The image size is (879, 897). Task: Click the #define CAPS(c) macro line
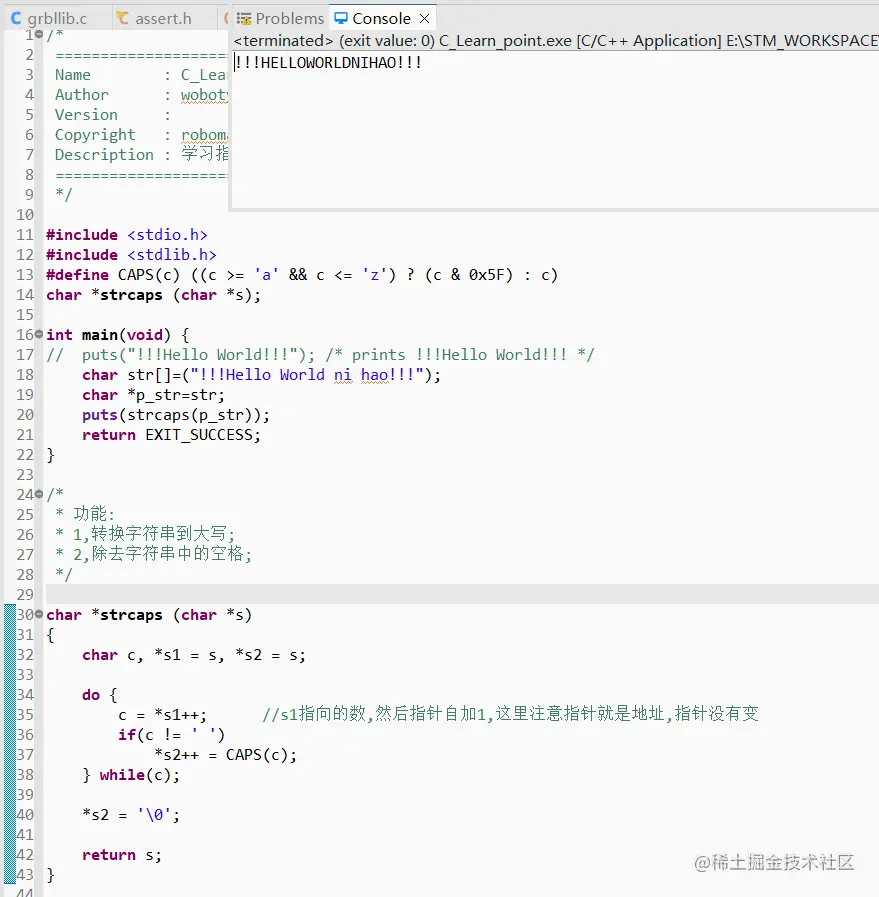click(x=302, y=275)
